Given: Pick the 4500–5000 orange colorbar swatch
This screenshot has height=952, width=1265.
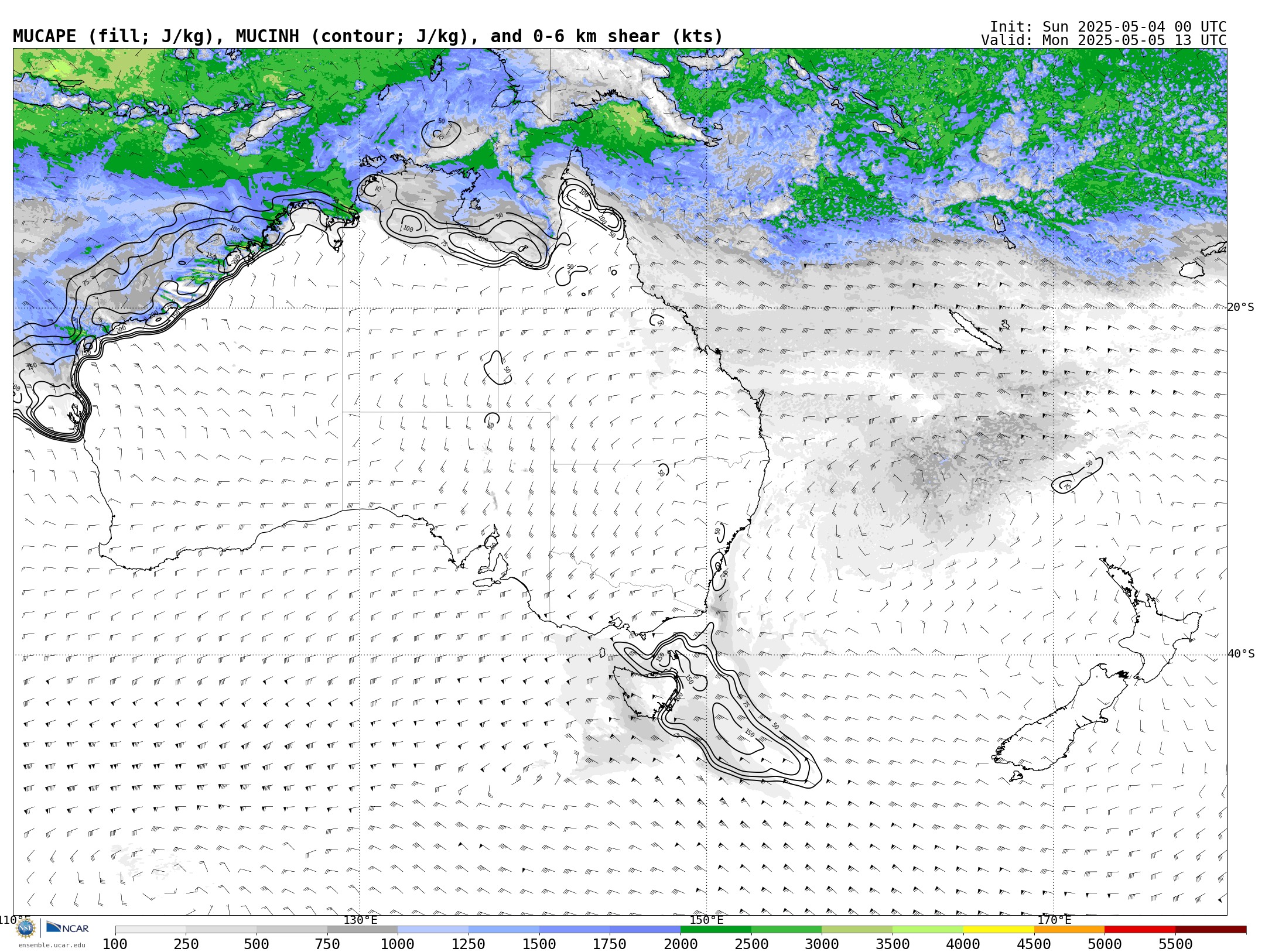Looking at the screenshot, I should [1069, 930].
